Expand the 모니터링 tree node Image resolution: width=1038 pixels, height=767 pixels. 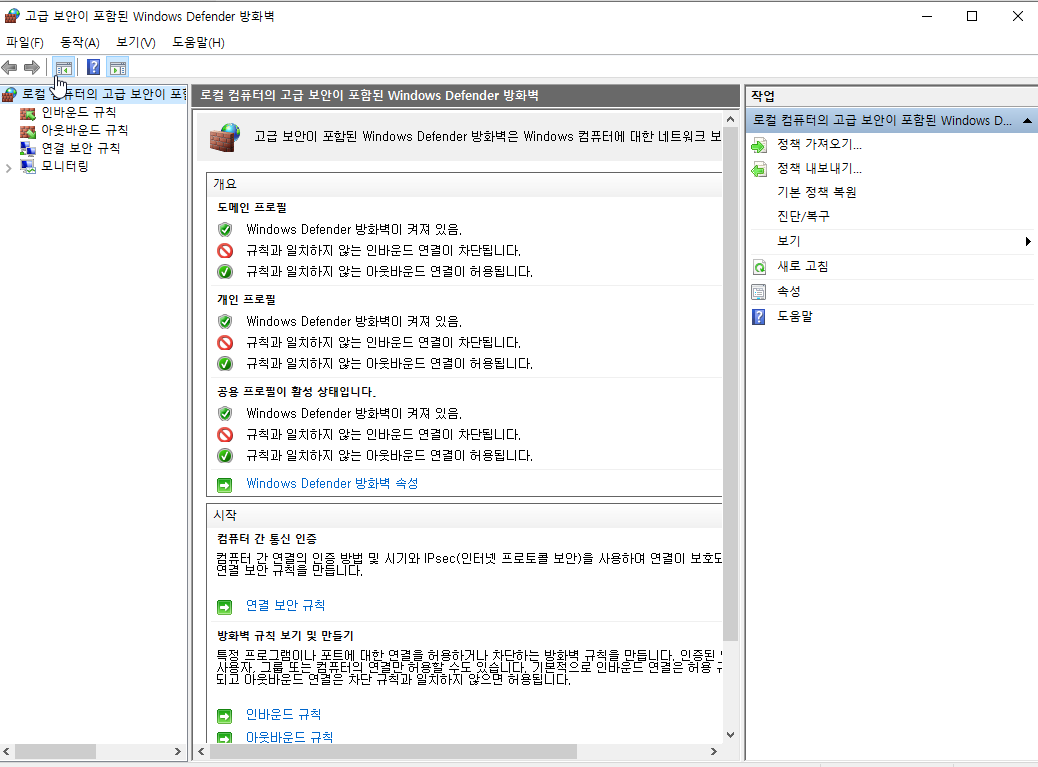tap(9, 168)
